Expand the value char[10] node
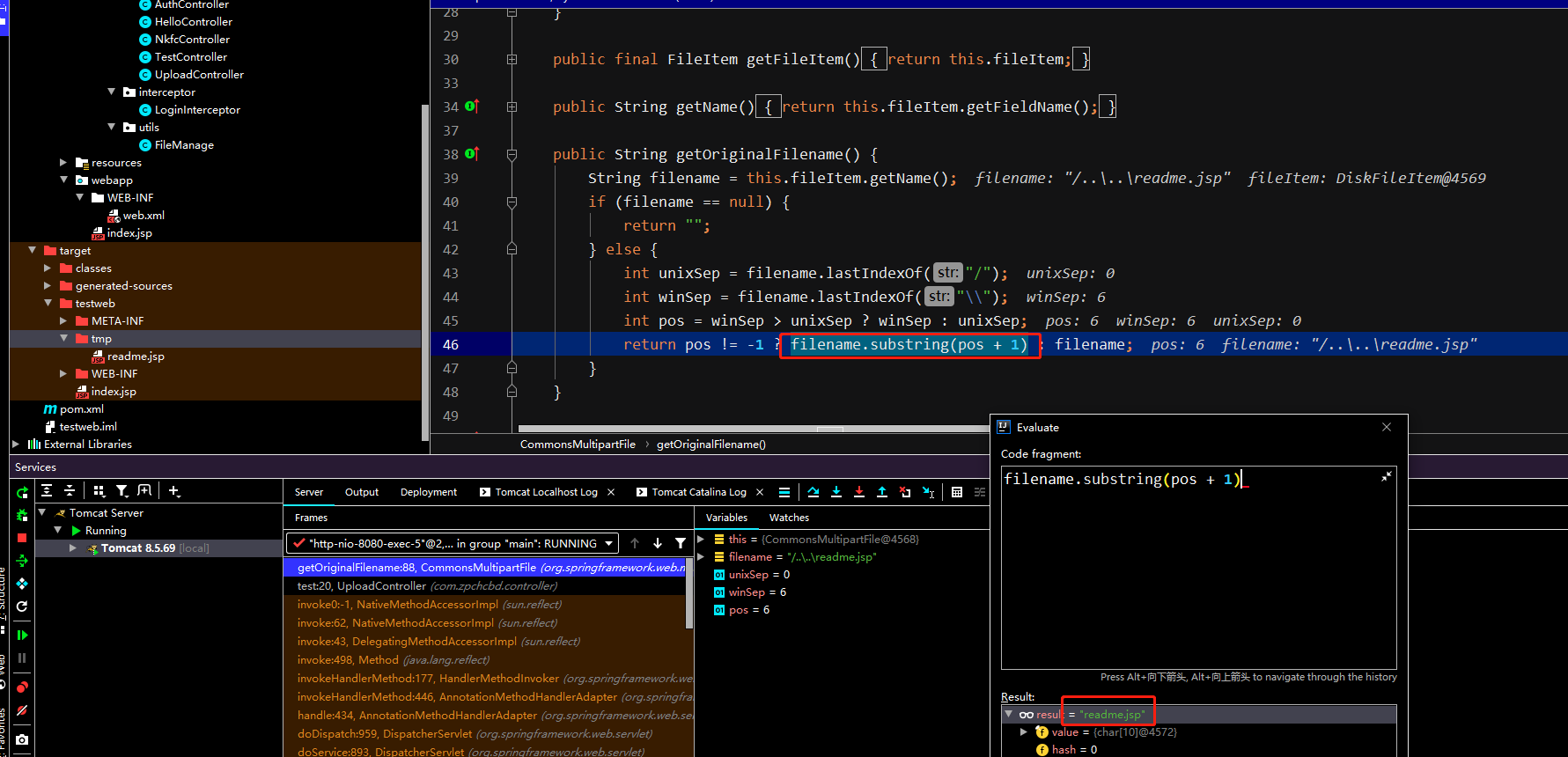Viewport: 1568px width, 757px height. (x=1024, y=731)
